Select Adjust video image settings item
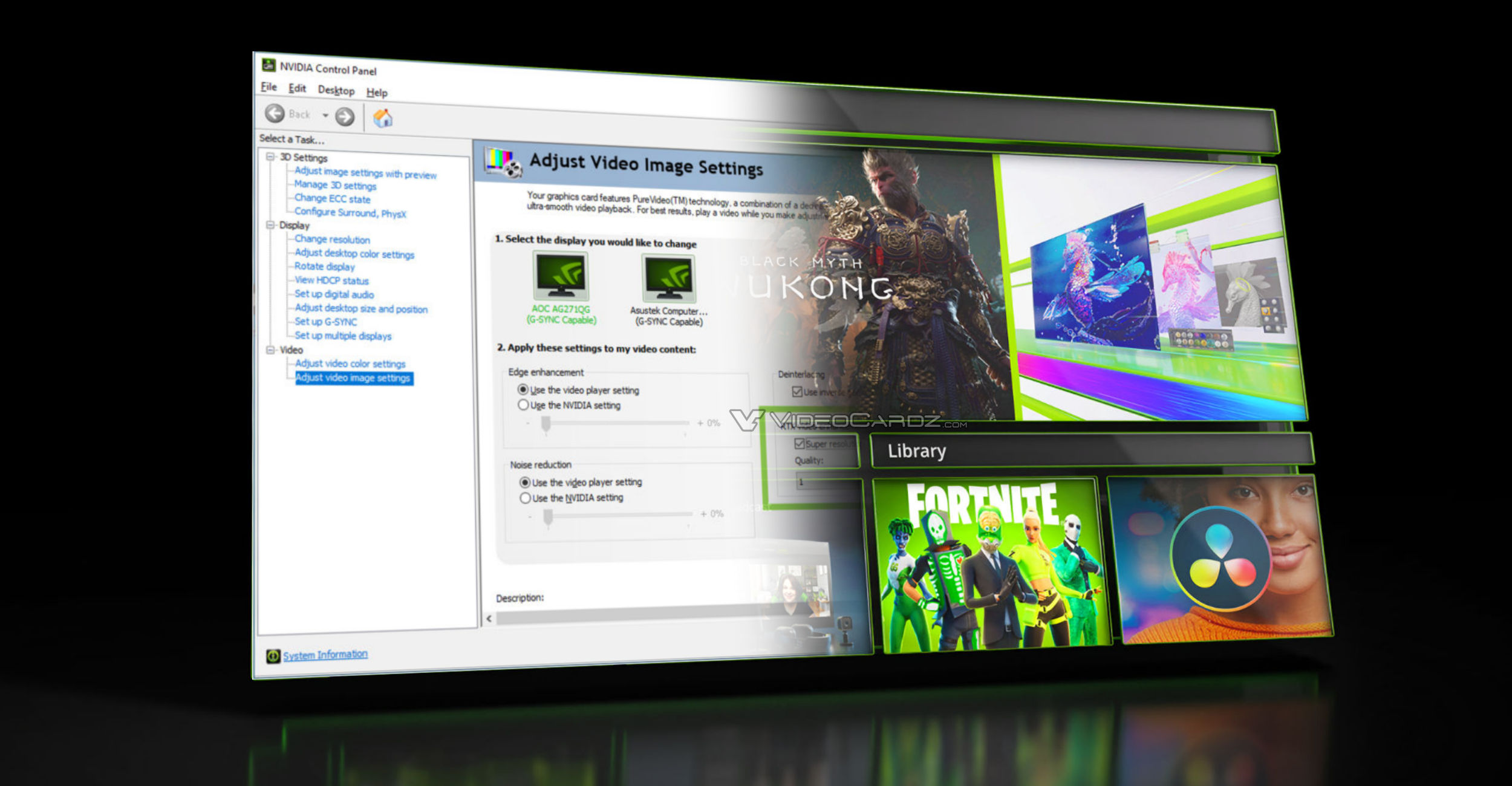 (354, 378)
